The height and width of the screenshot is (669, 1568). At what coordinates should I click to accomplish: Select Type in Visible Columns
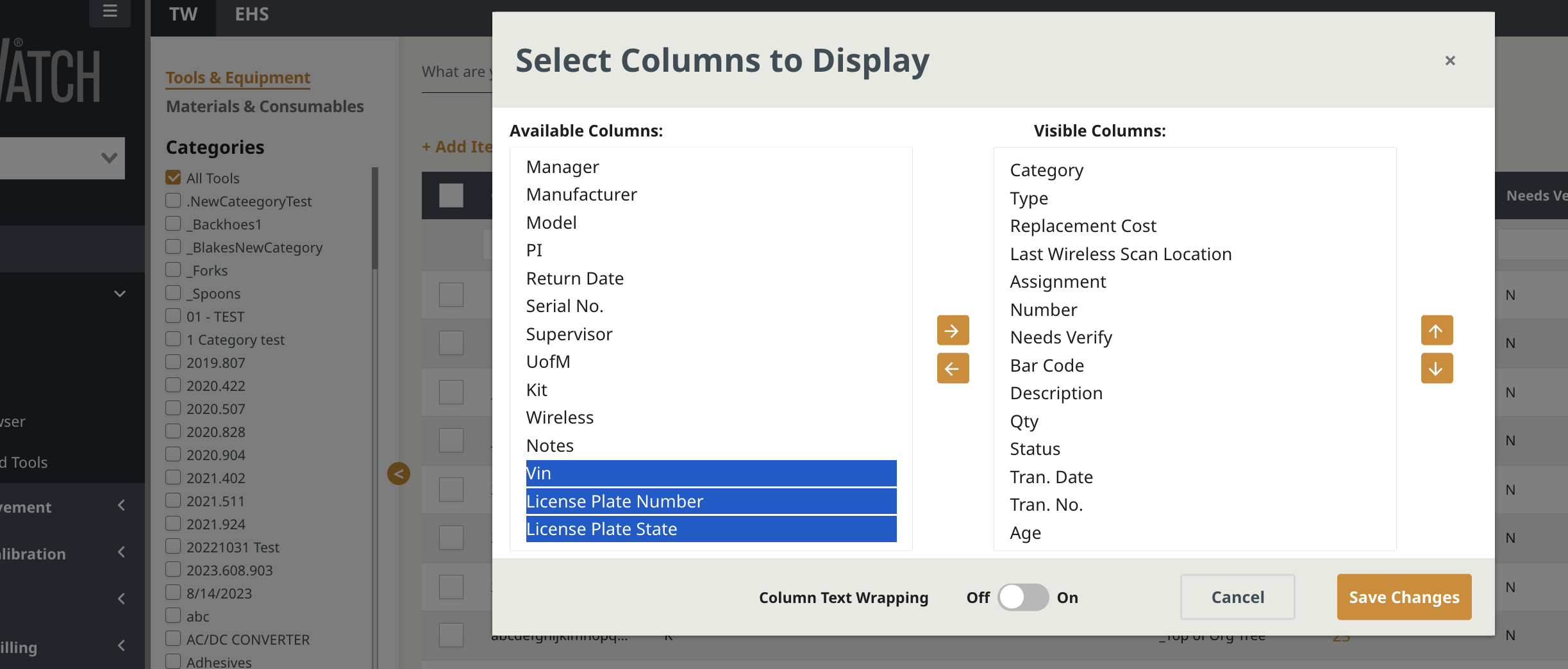pyautogui.click(x=1195, y=199)
